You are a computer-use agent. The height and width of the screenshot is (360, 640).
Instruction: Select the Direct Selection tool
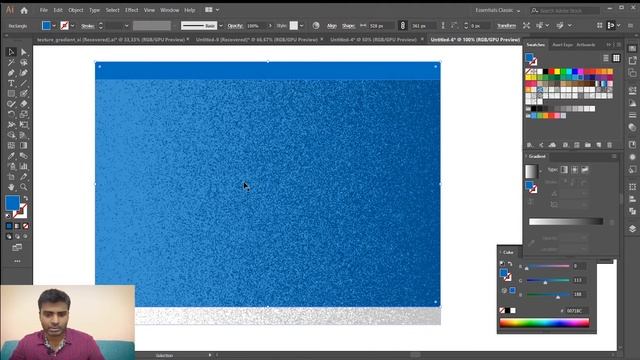tap(24, 52)
